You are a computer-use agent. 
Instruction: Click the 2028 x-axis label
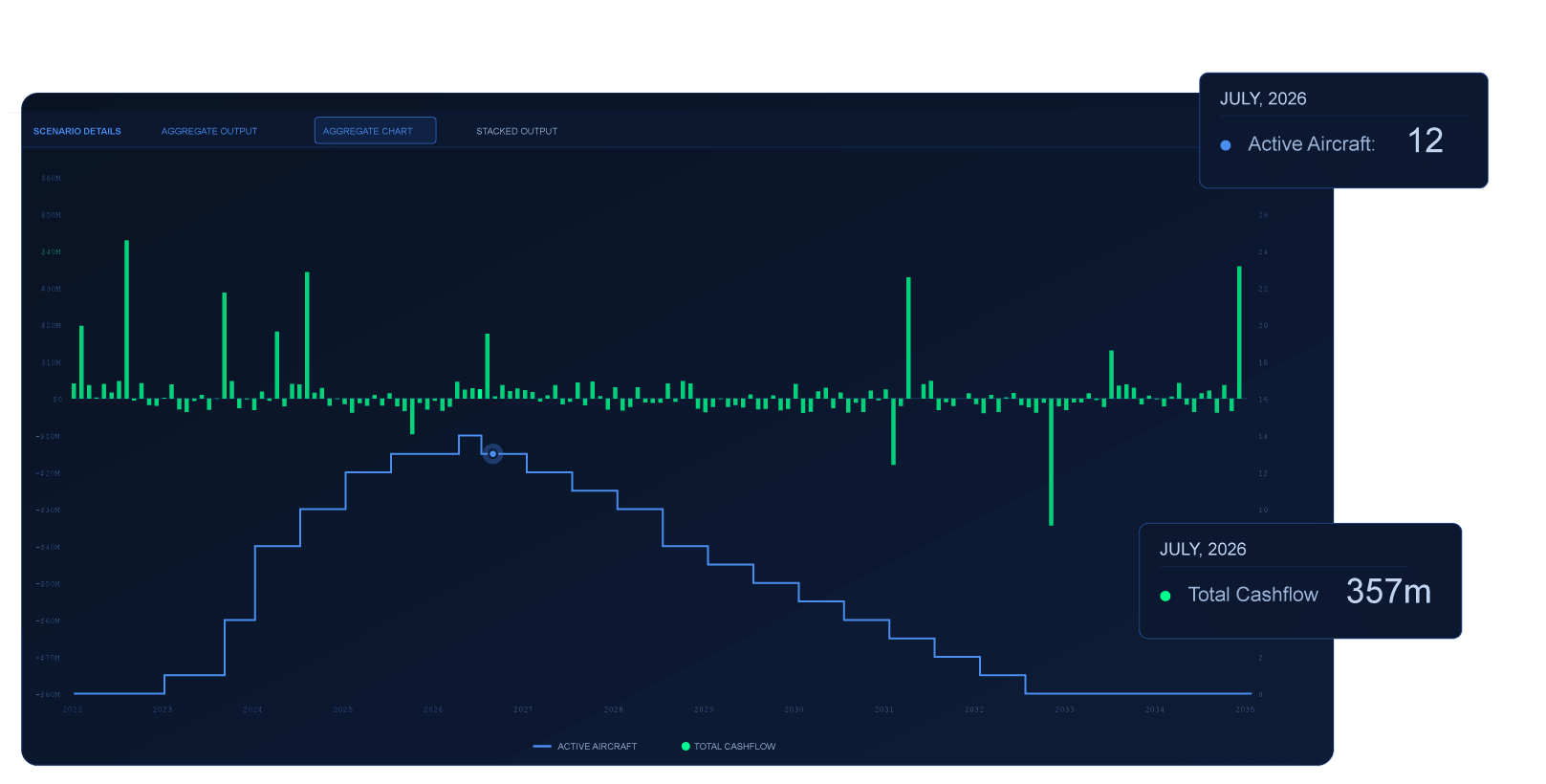[x=614, y=709]
